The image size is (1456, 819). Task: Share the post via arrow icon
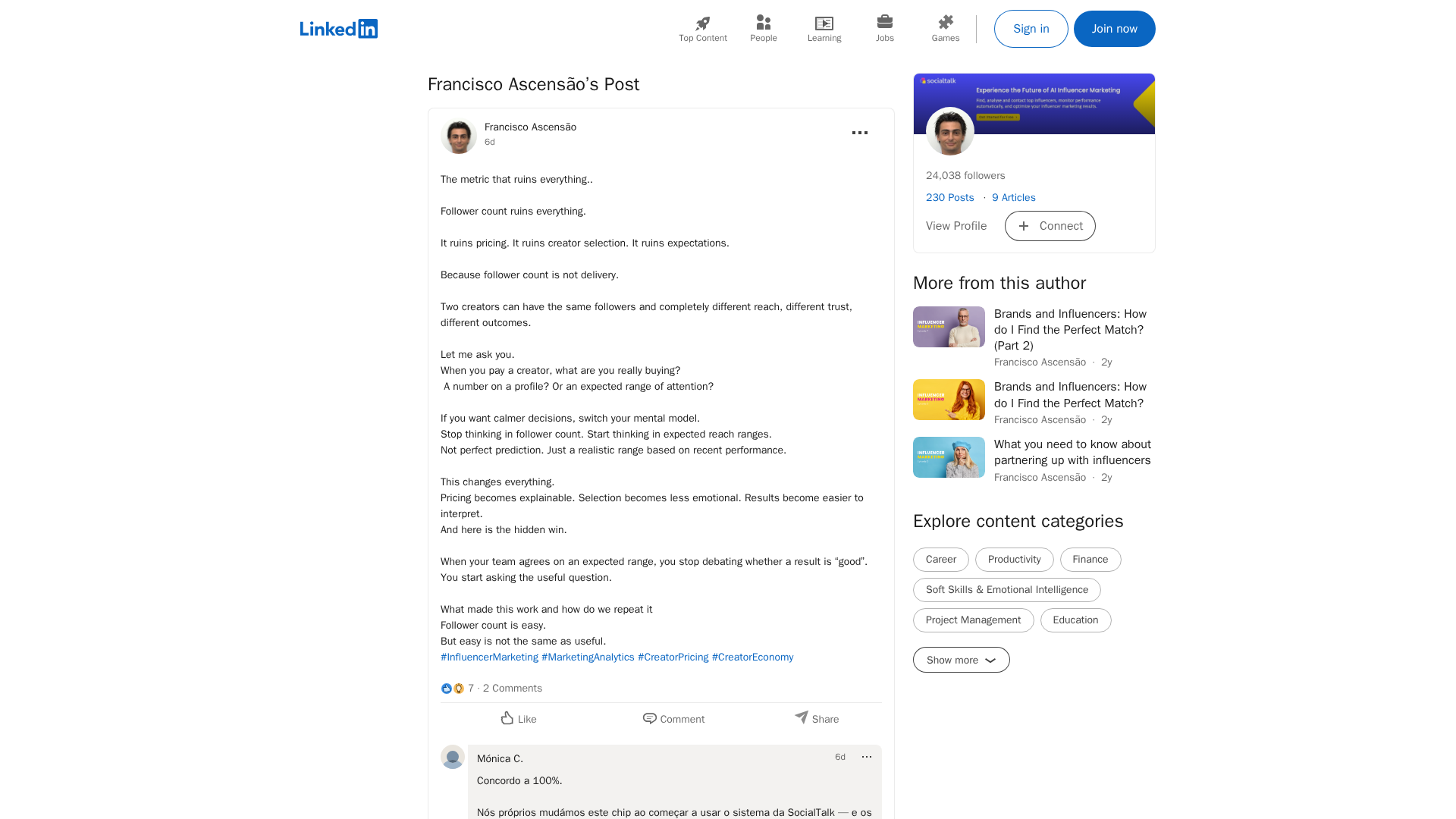click(x=802, y=717)
